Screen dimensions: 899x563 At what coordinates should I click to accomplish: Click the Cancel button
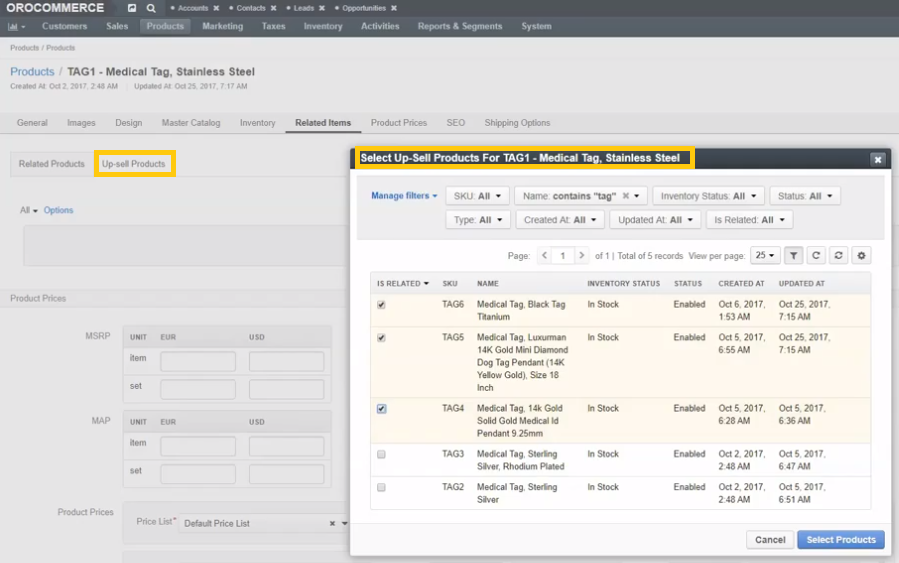tap(770, 539)
